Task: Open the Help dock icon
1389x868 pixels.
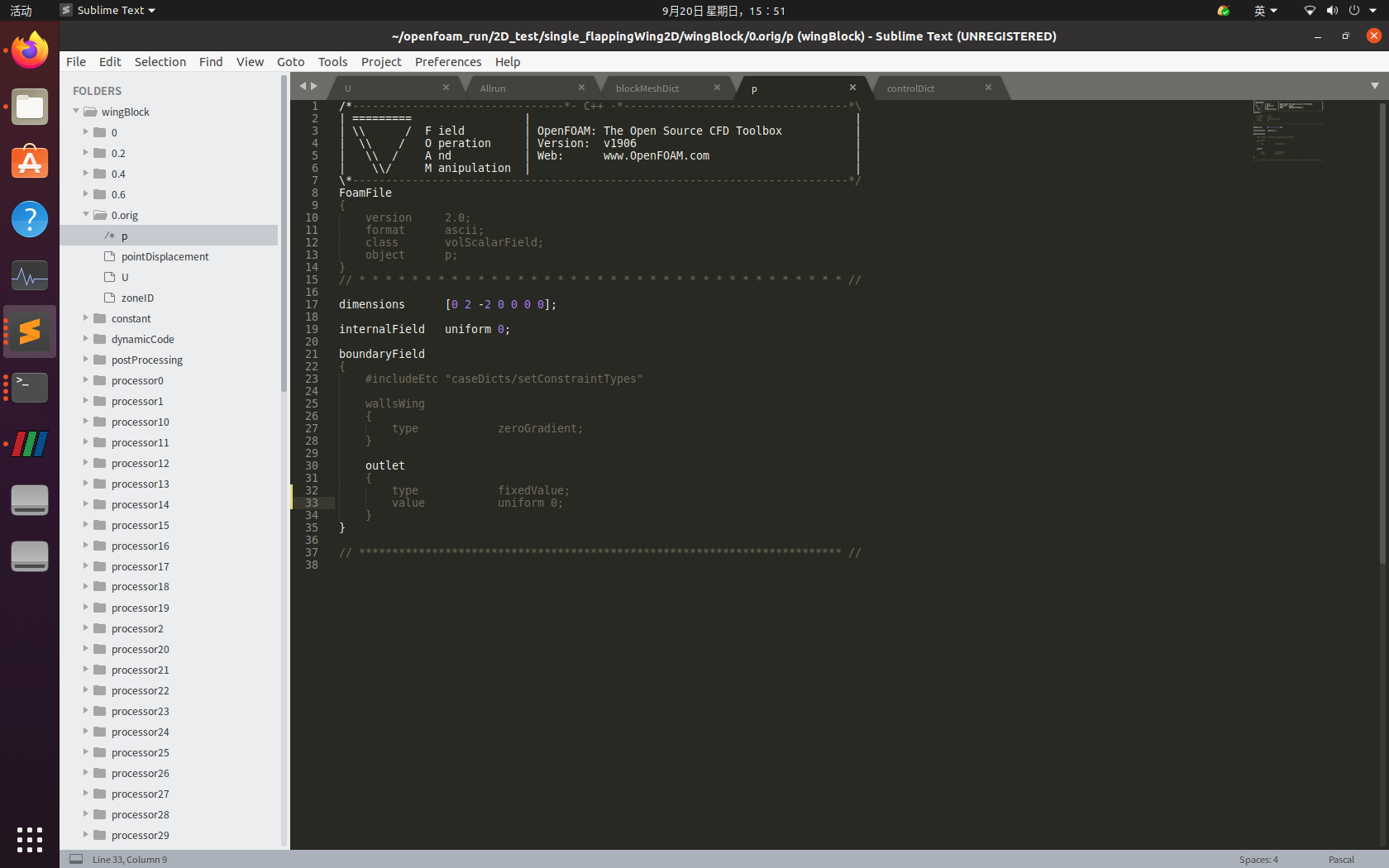Action: 30,219
